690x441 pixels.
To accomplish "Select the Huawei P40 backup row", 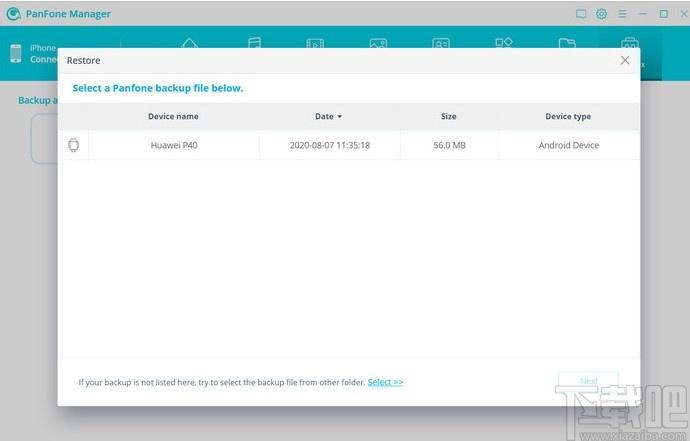I will (349, 145).
